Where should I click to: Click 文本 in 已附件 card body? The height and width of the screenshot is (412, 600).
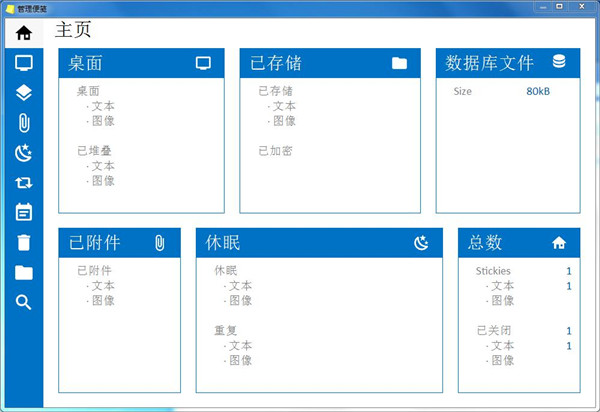[103, 286]
